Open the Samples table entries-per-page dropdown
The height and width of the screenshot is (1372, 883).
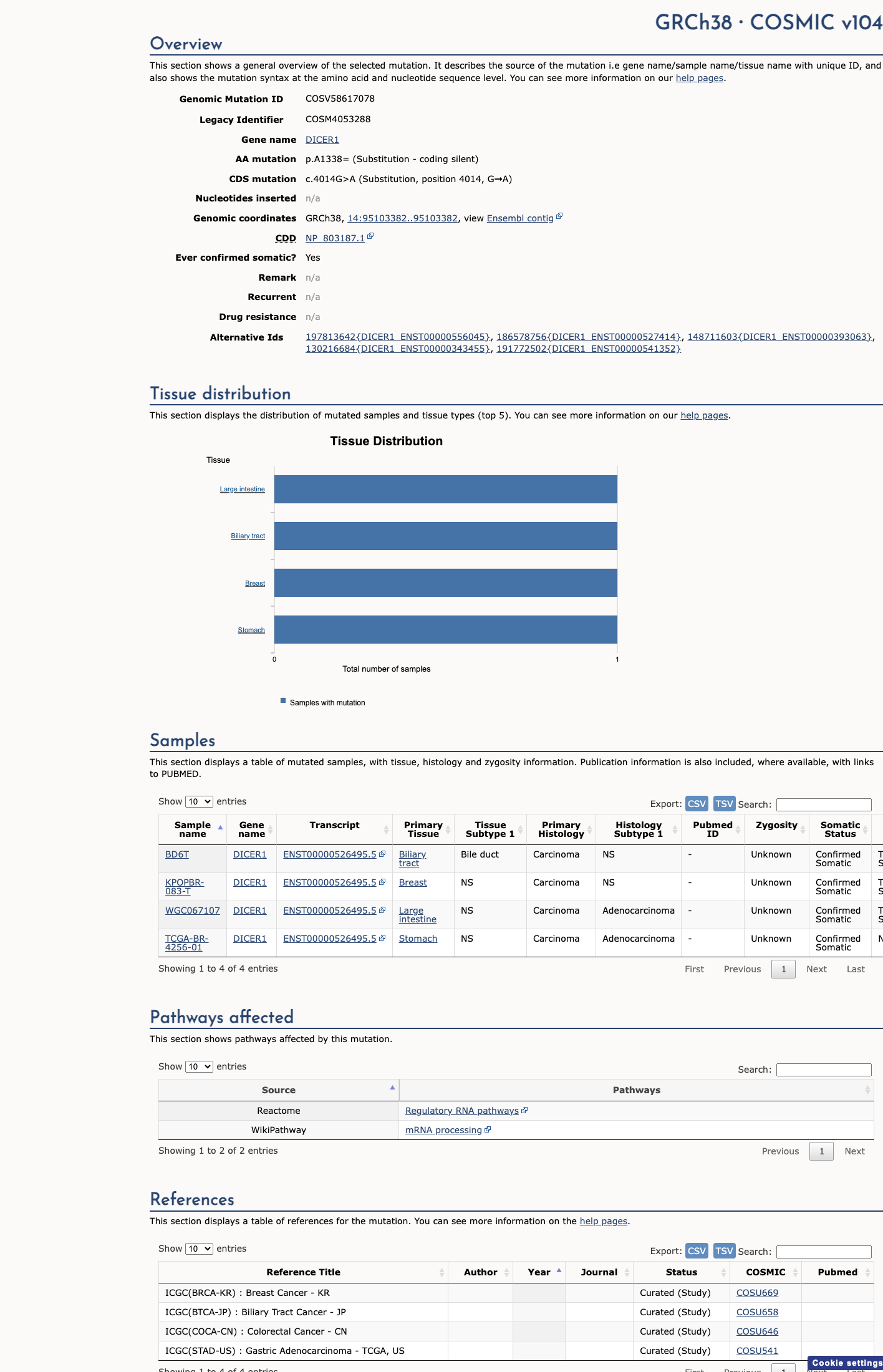(x=199, y=801)
